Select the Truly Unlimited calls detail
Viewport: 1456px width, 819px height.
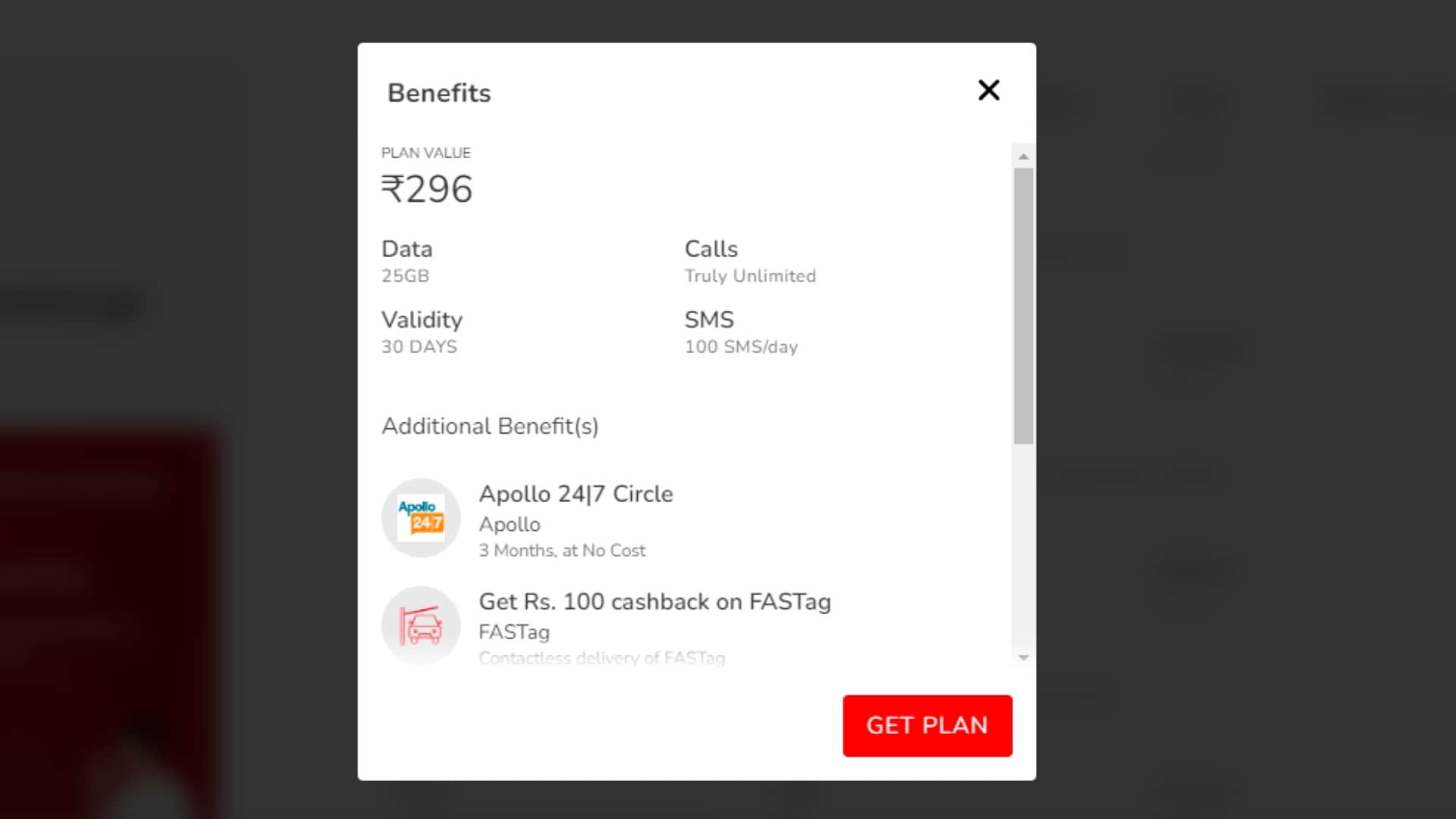(750, 275)
